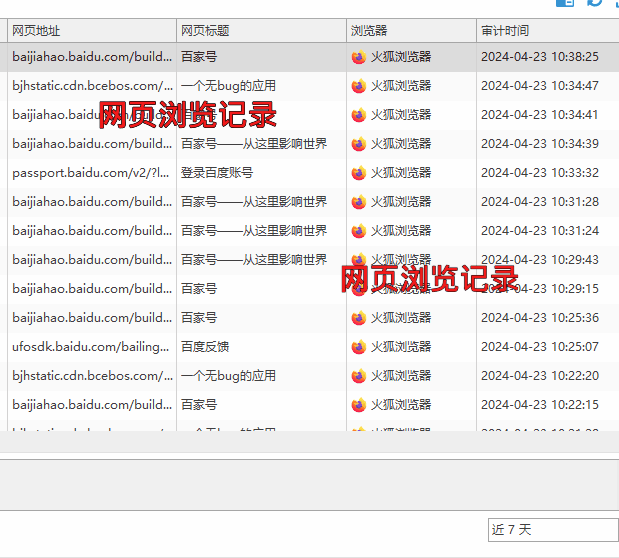The height and width of the screenshot is (558, 619).
Task: Click Firefox icon in the 10:22:20 row
Action: [359, 376]
